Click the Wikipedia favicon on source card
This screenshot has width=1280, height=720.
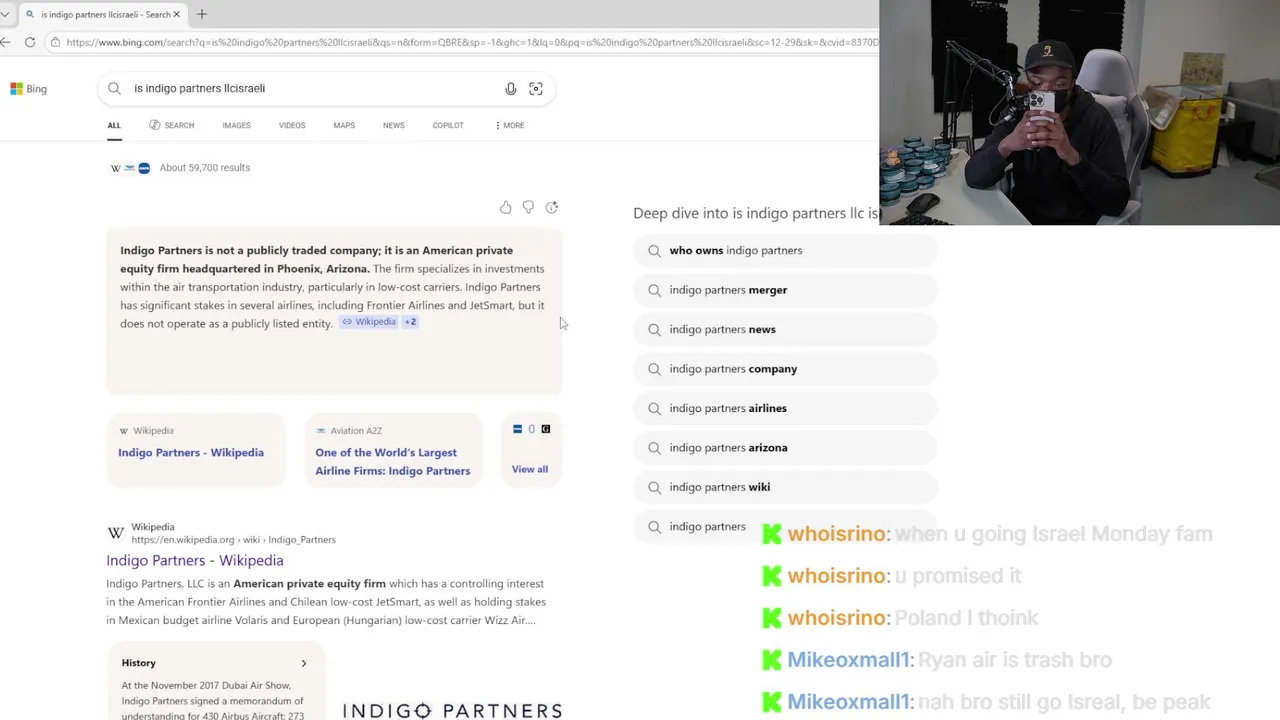tap(124, 431)
